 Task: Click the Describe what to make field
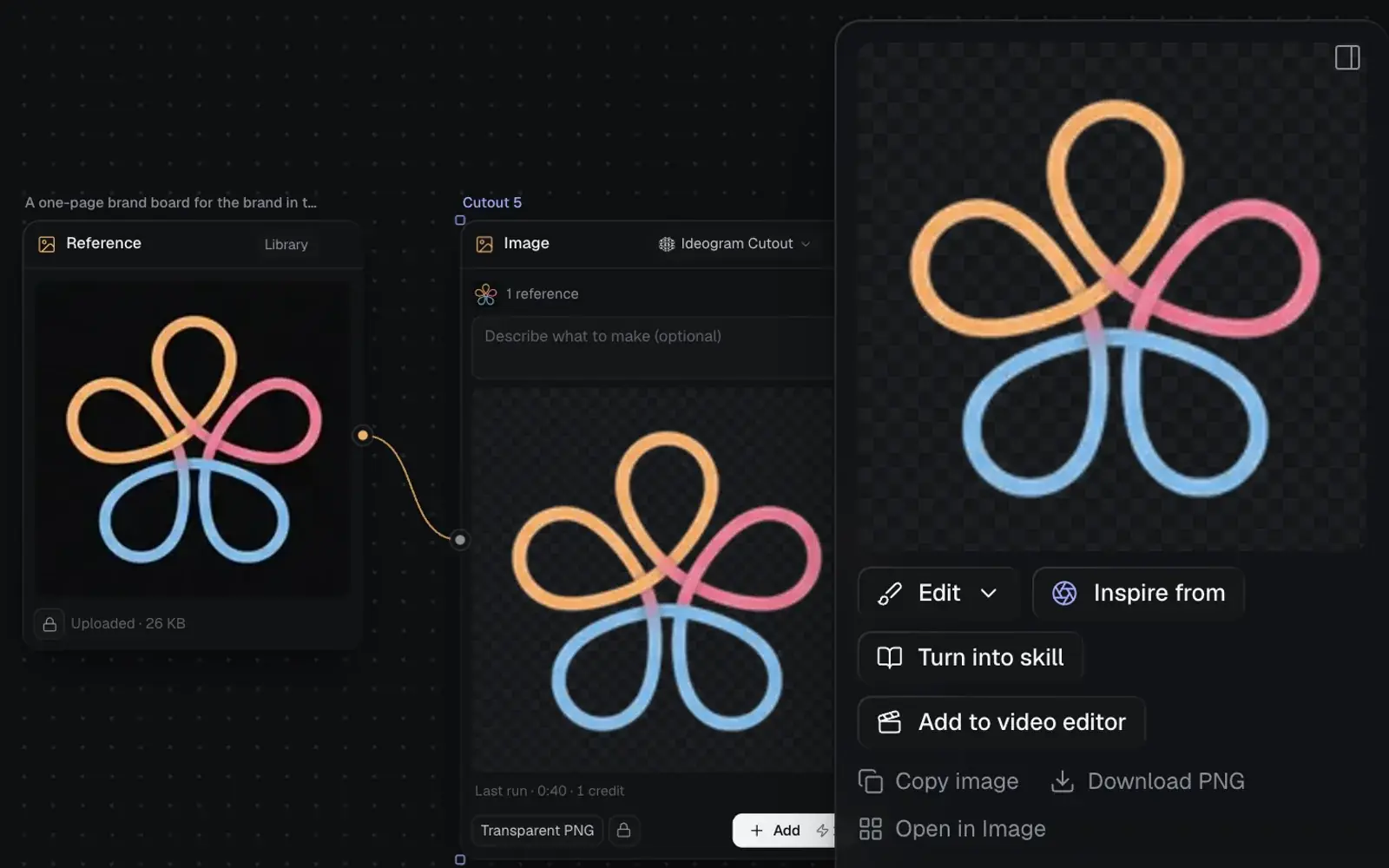[x=652, y=347]
